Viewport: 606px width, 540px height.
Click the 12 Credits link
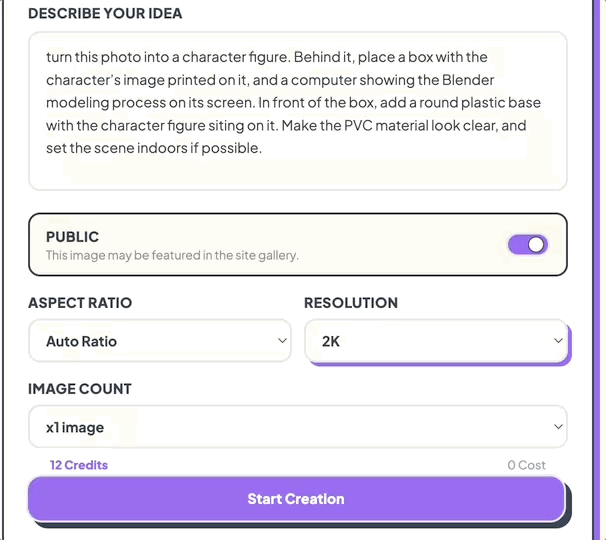79,465
